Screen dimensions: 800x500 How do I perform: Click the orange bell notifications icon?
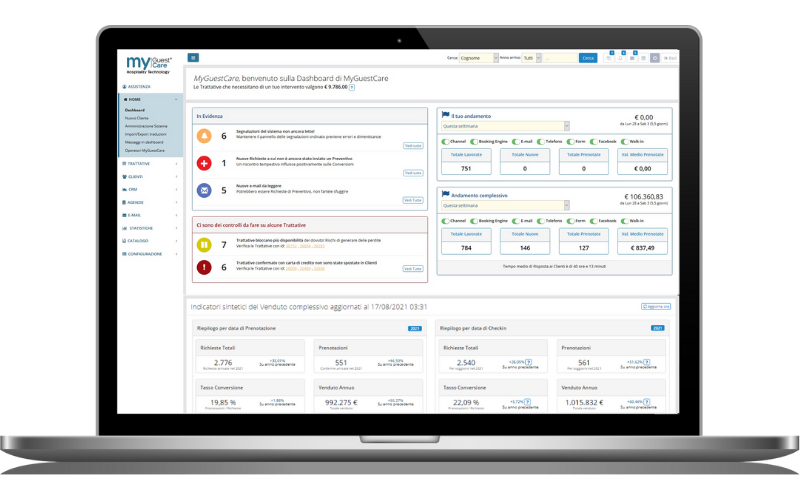204,136
